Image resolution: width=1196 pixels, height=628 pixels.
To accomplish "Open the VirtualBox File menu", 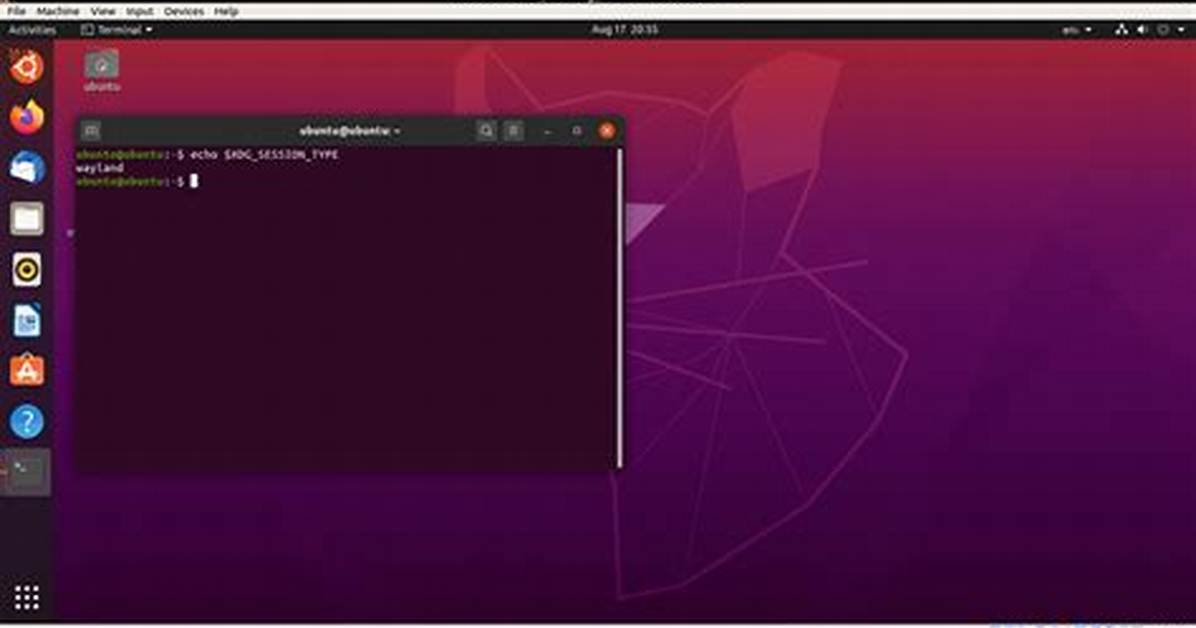I will 16,11.
